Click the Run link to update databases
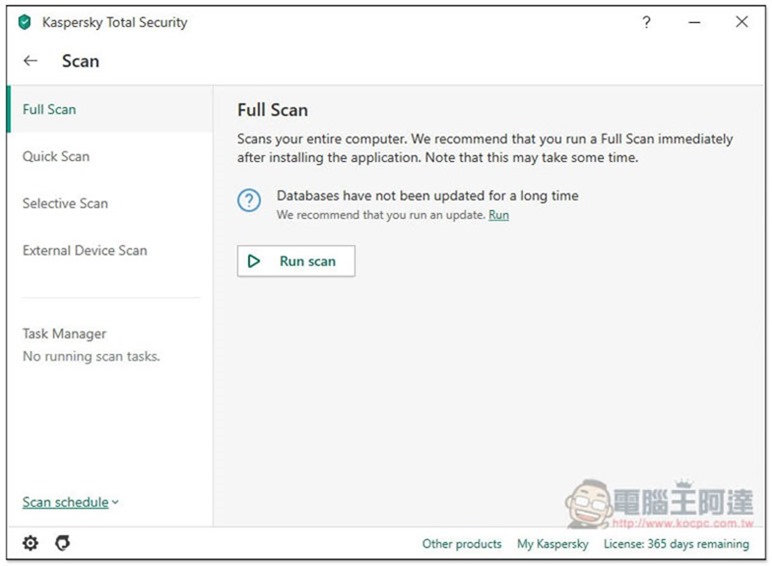The width and height of the screenshot is (772, 566). coord(499,215)
